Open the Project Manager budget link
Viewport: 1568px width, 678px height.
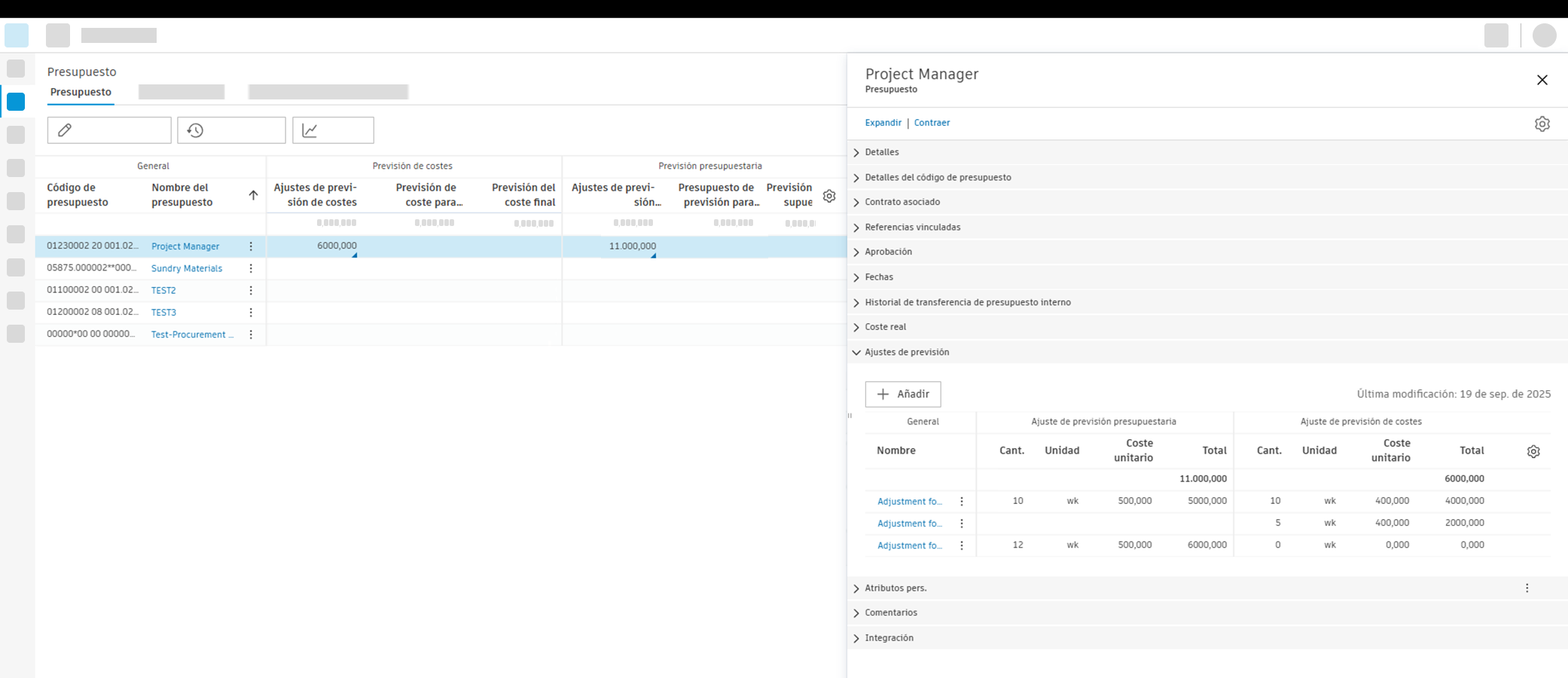click(185, 246)
